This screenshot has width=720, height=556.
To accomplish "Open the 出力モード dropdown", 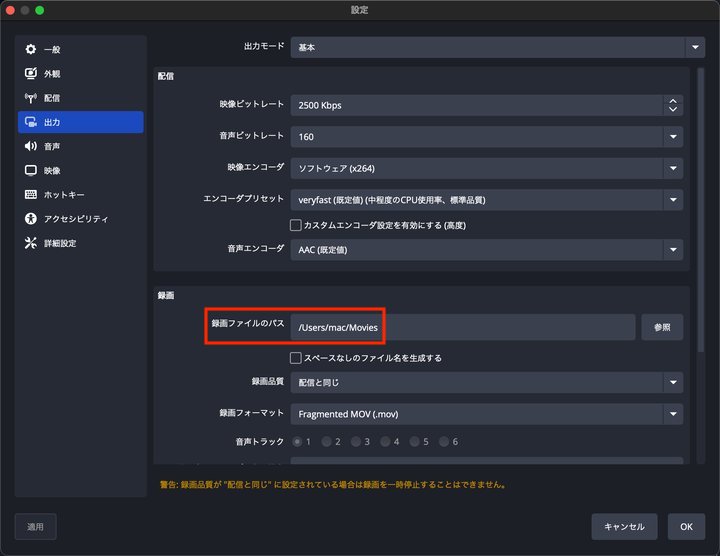I will point(487,47).
